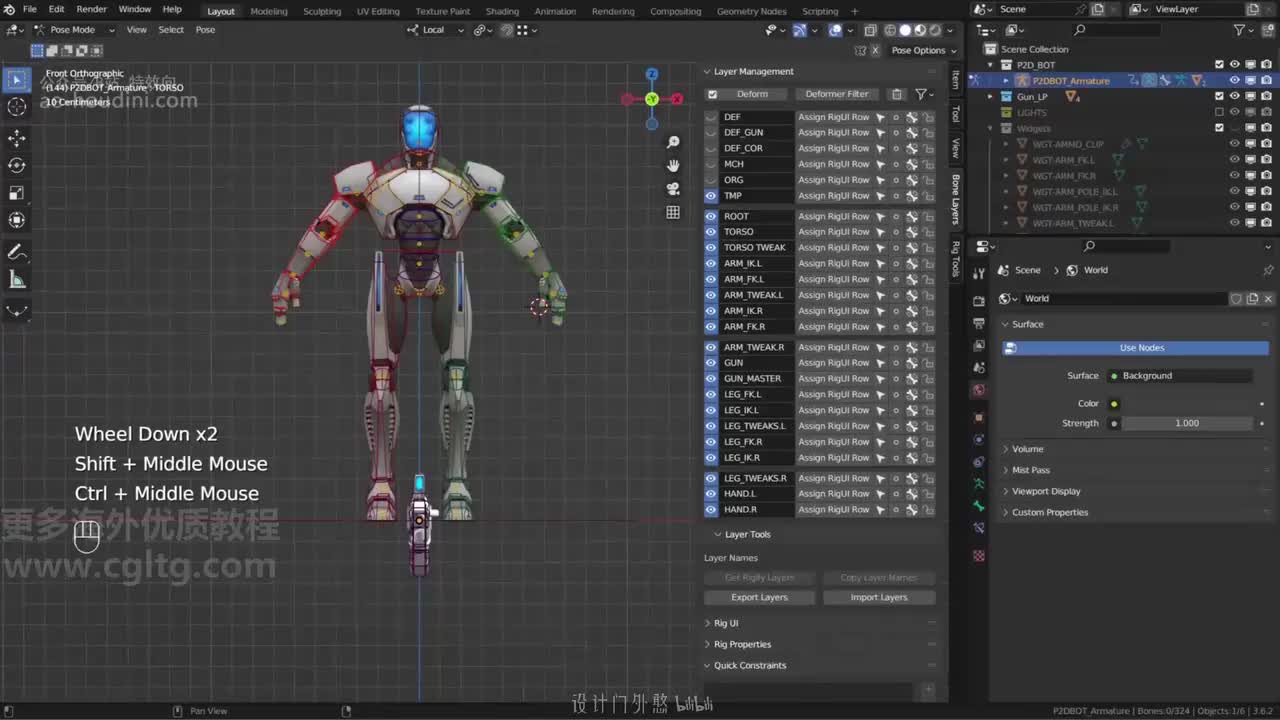
Task: Click the Use Nodes button
Action: coord(1141,348)
